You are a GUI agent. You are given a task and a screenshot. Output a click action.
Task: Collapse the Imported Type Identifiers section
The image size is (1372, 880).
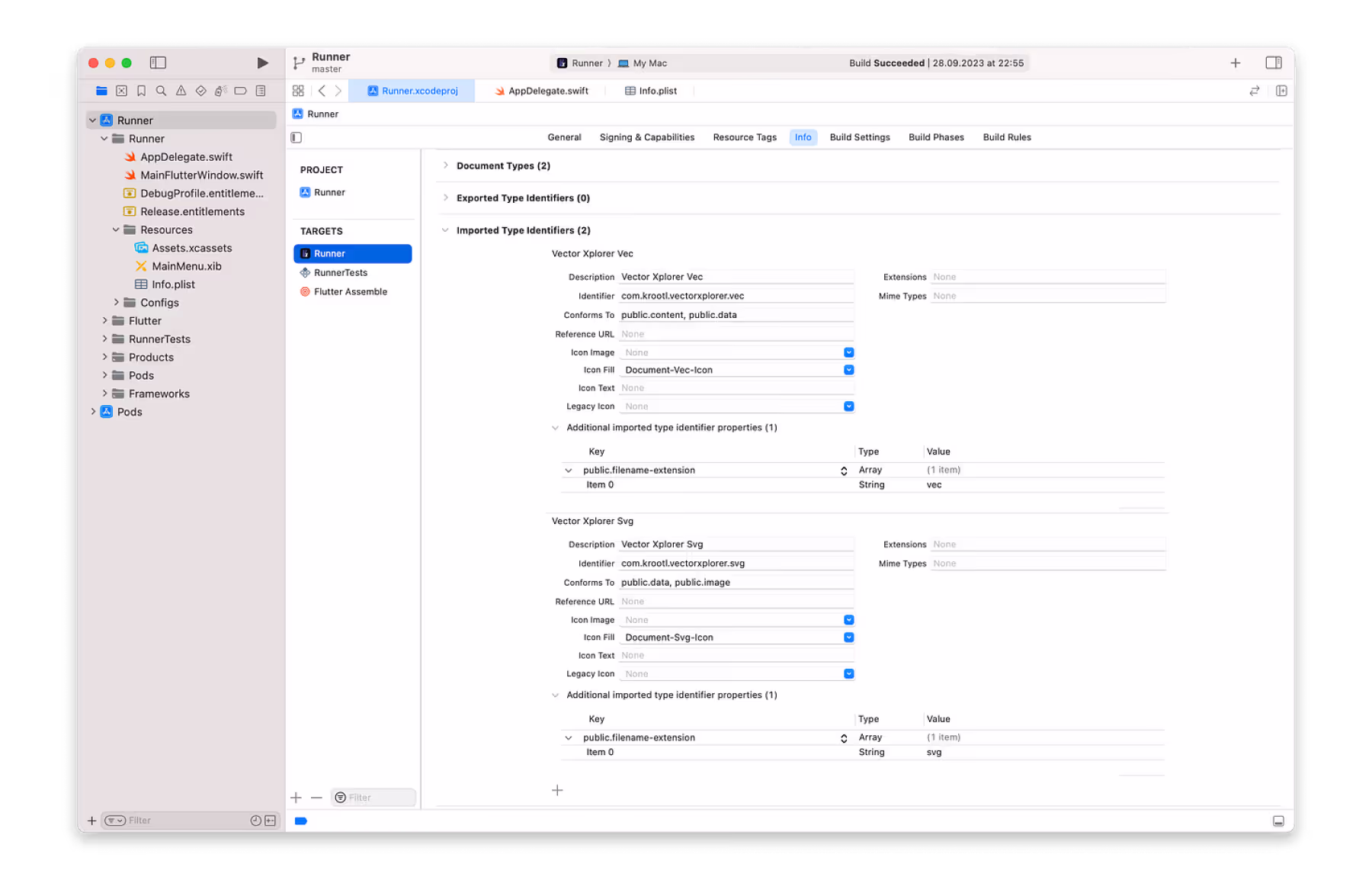click(x=446, y=230)
